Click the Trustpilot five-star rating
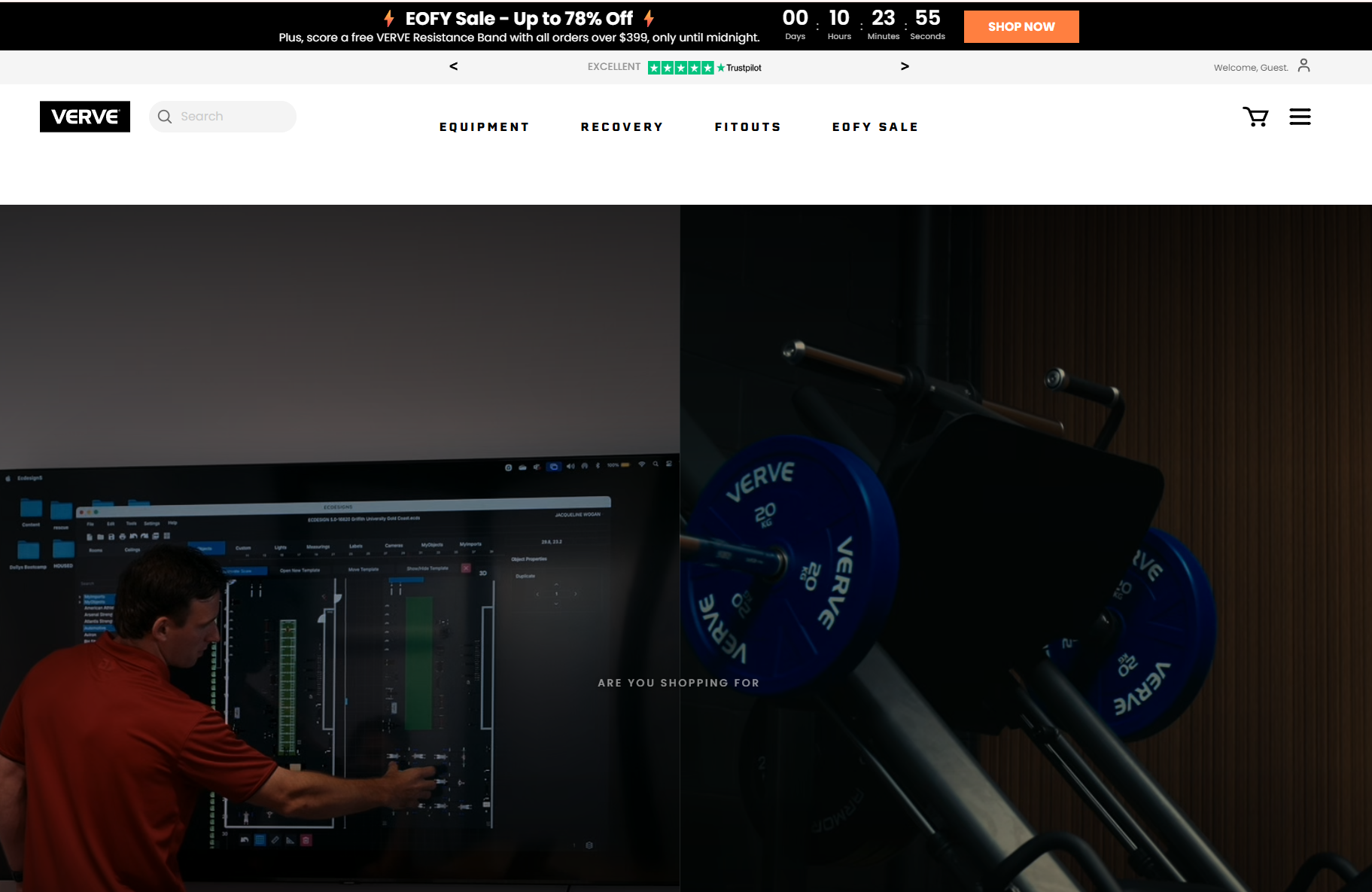Screen dimensions: 1372x892 [x=680, y=68]
